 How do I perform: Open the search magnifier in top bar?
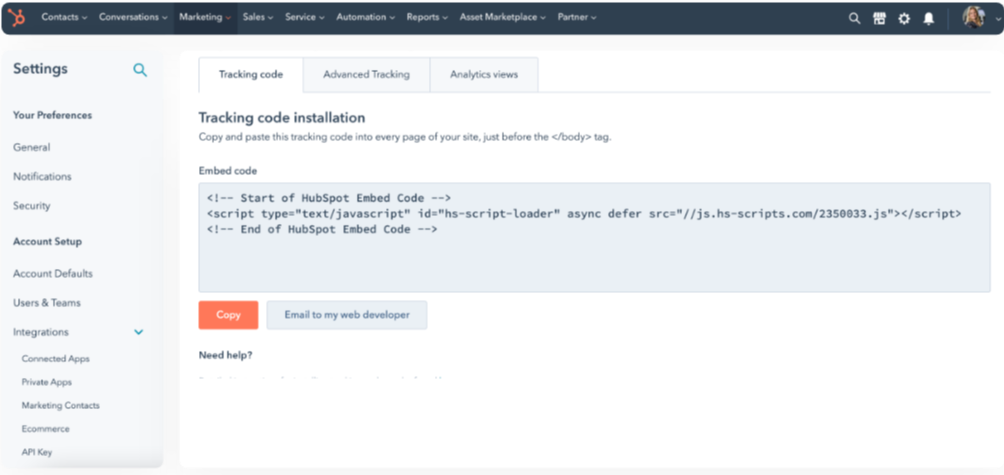coord(854,19)
